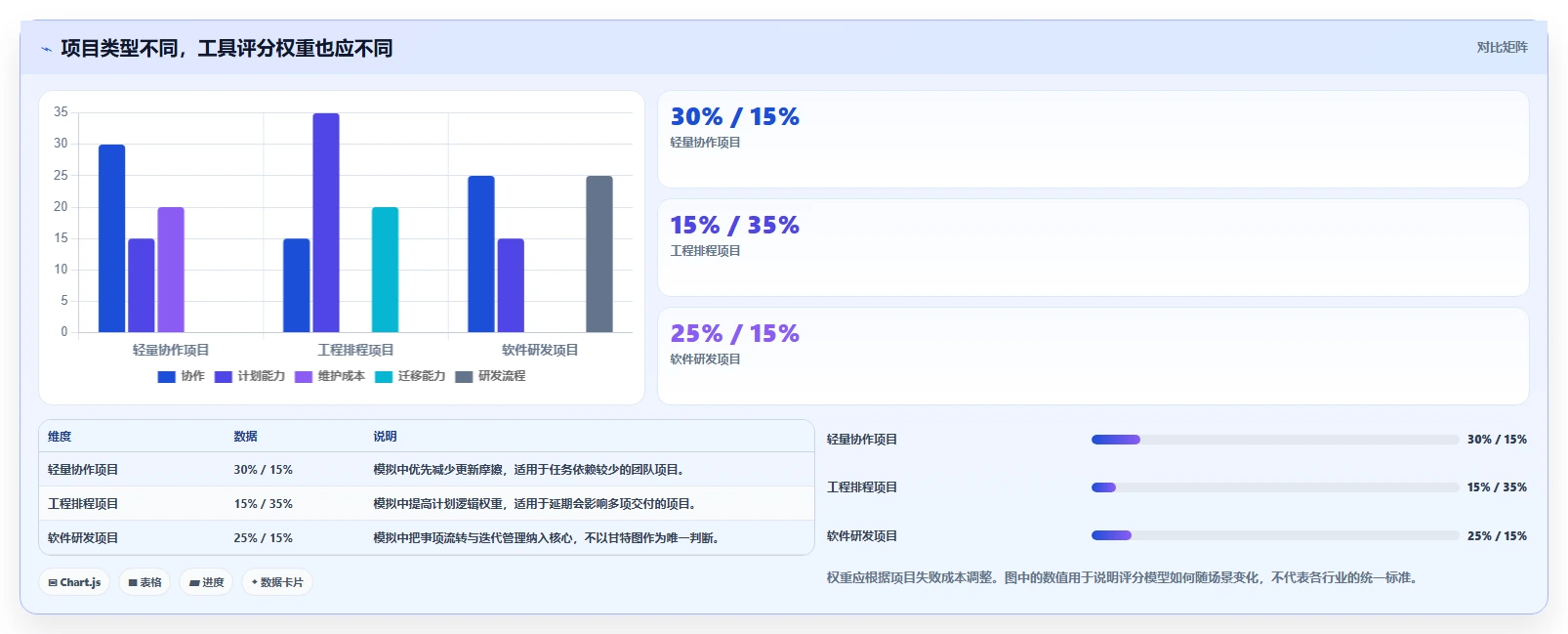Click the 工程排程项目 label in progress list

pos(862,487)
